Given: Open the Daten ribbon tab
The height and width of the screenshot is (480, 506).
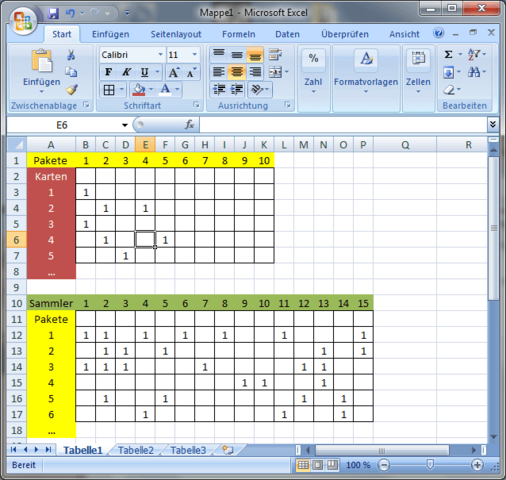Looking at the screenshot, I should pyautogui.click(x=287, y=34).
